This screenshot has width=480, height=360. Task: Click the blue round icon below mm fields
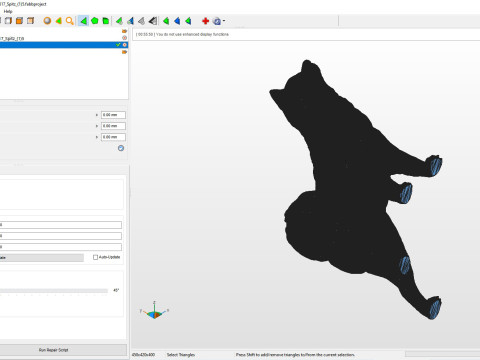tap(121, 148)
